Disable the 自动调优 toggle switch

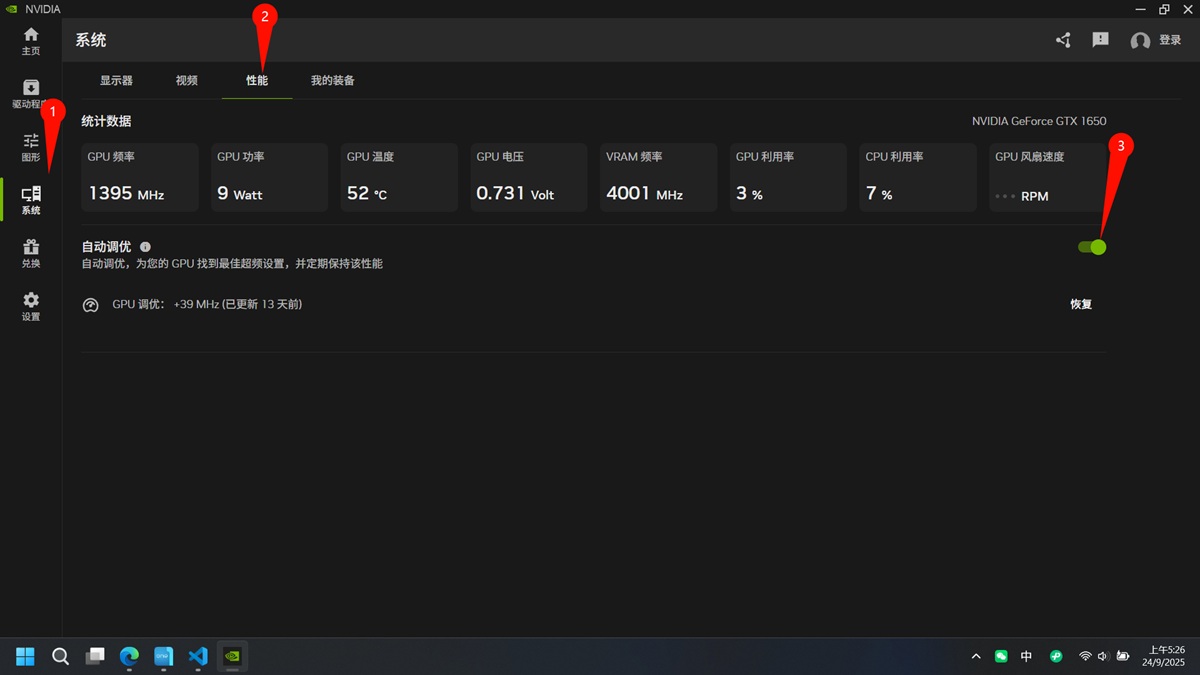[1092, 247]
